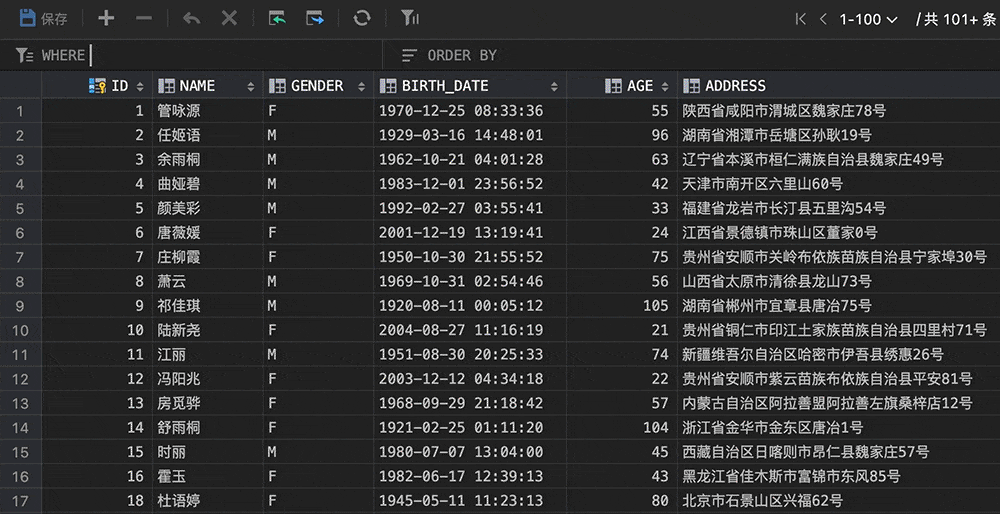Toggle sort arrows on NAME column
The height and width of the screenshot is (514, 1000).
(252, 86)
